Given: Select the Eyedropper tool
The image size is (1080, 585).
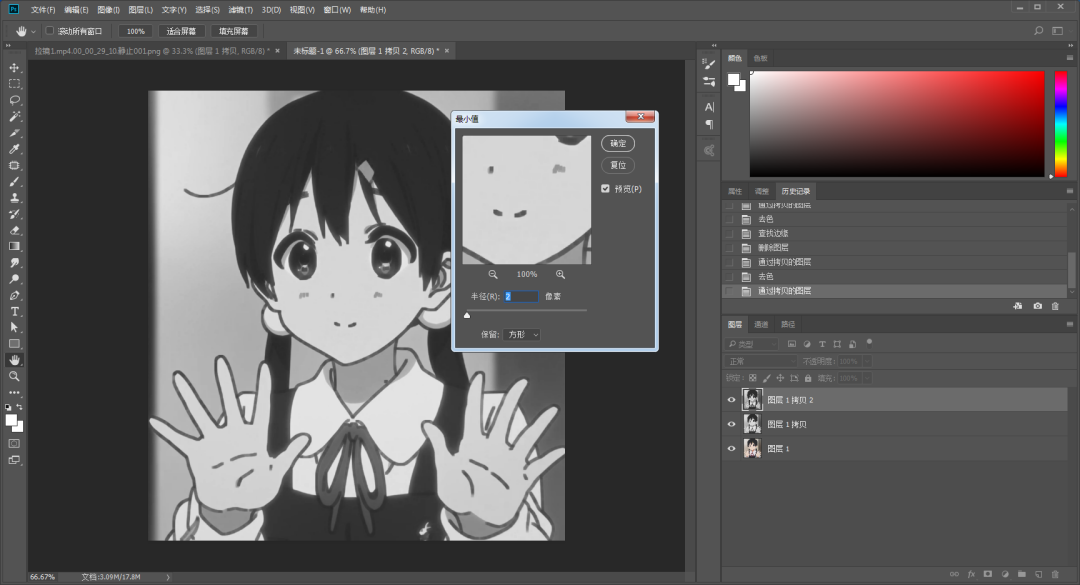Looking at the screenshot, I should pos(14,150).
